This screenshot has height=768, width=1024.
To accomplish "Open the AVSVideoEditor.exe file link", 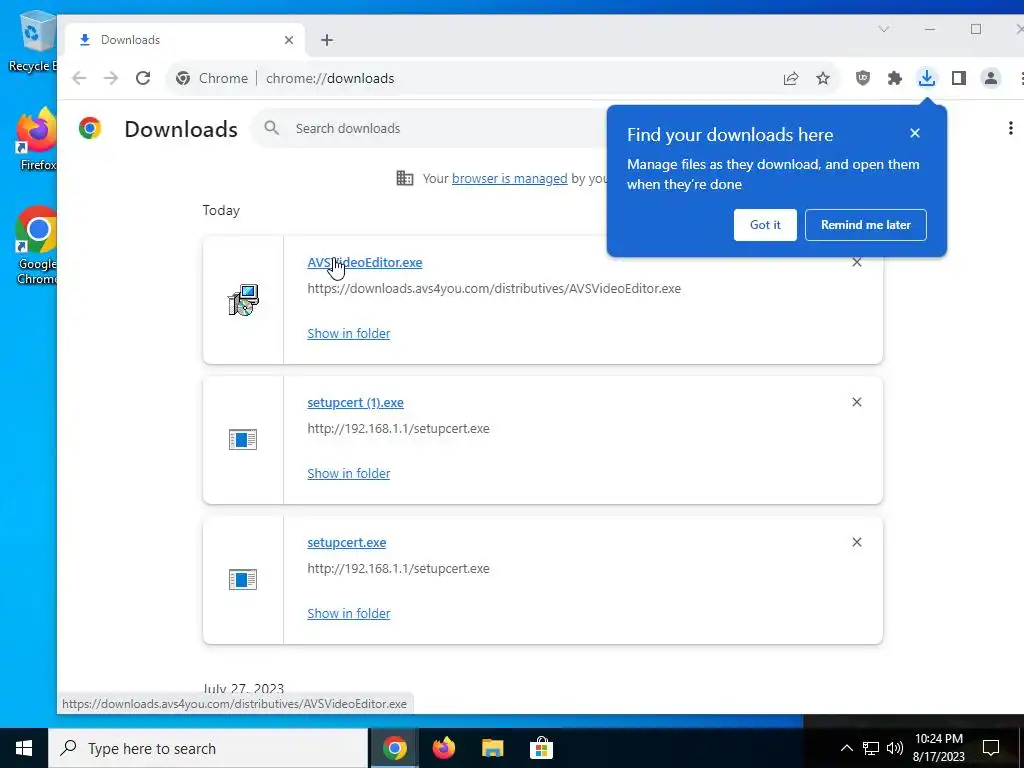I will pos(364,262).
